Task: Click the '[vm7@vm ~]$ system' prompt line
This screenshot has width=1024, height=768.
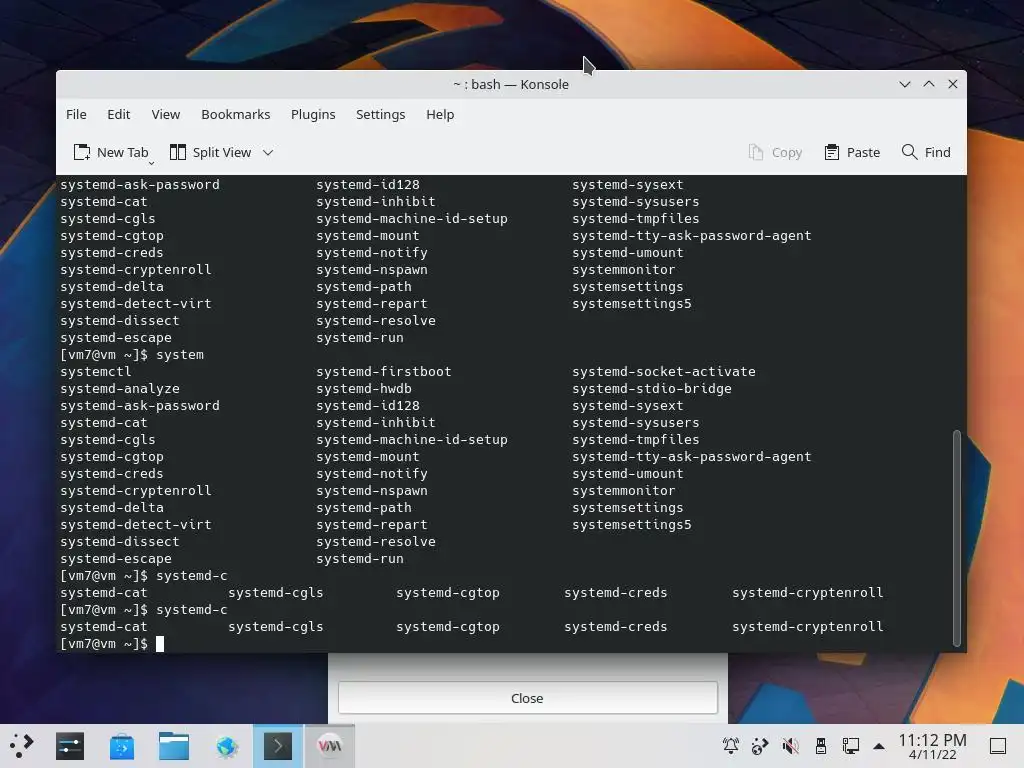Action: pos(132,355)
